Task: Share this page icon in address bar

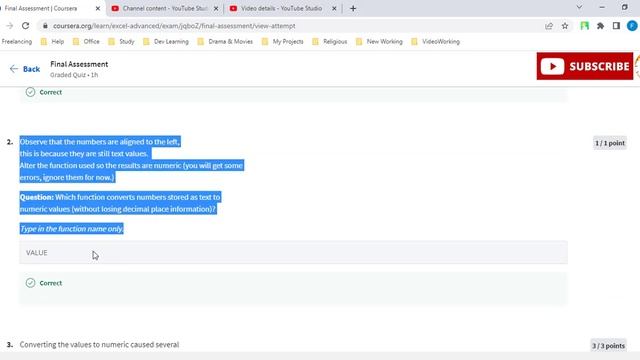Action: tap(549, 26)
